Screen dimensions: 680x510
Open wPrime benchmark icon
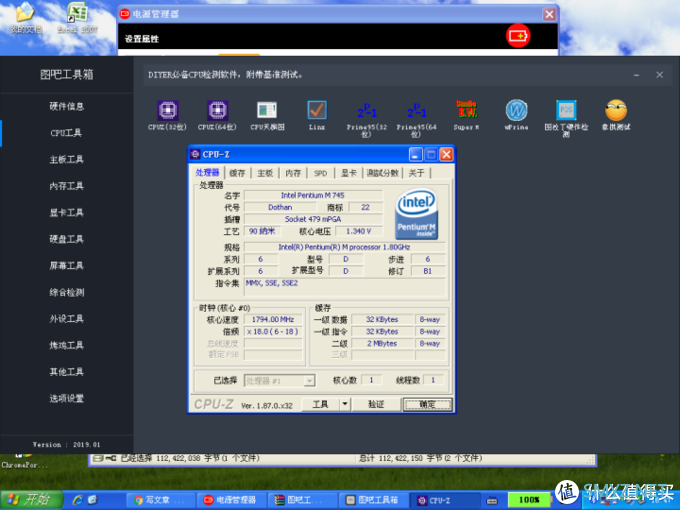pyautogui.click(x=516, y=115)
